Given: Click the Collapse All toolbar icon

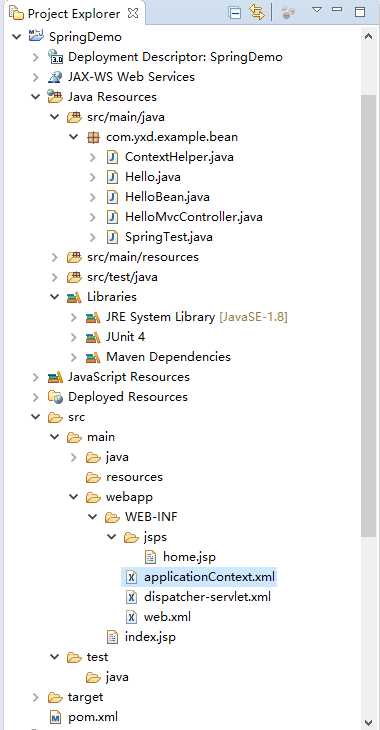Looking at the screenshot, I should point(236,13).
